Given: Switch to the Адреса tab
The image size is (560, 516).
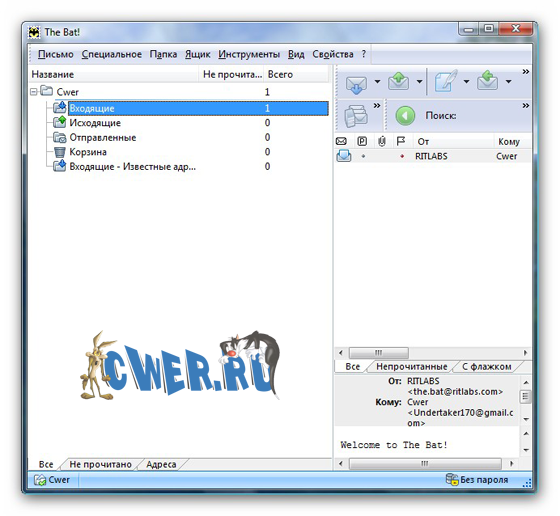Looking at the screenshot, I should click(161, 464).
